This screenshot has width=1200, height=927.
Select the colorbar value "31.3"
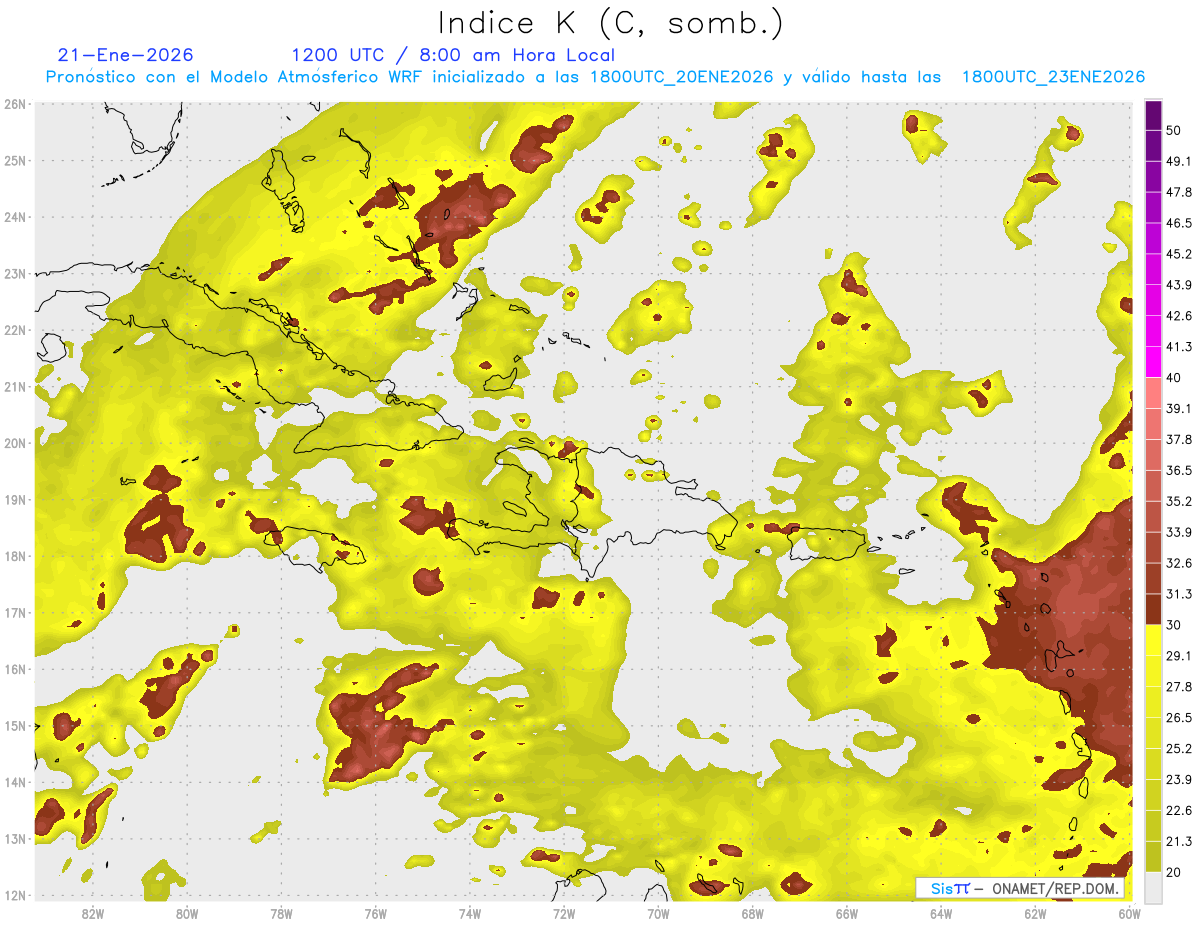pyautogui.click(x=1179, y=594)
